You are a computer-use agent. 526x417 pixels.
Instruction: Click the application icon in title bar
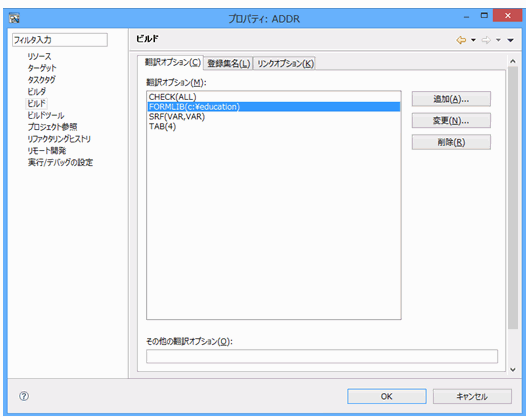[14, 18]
